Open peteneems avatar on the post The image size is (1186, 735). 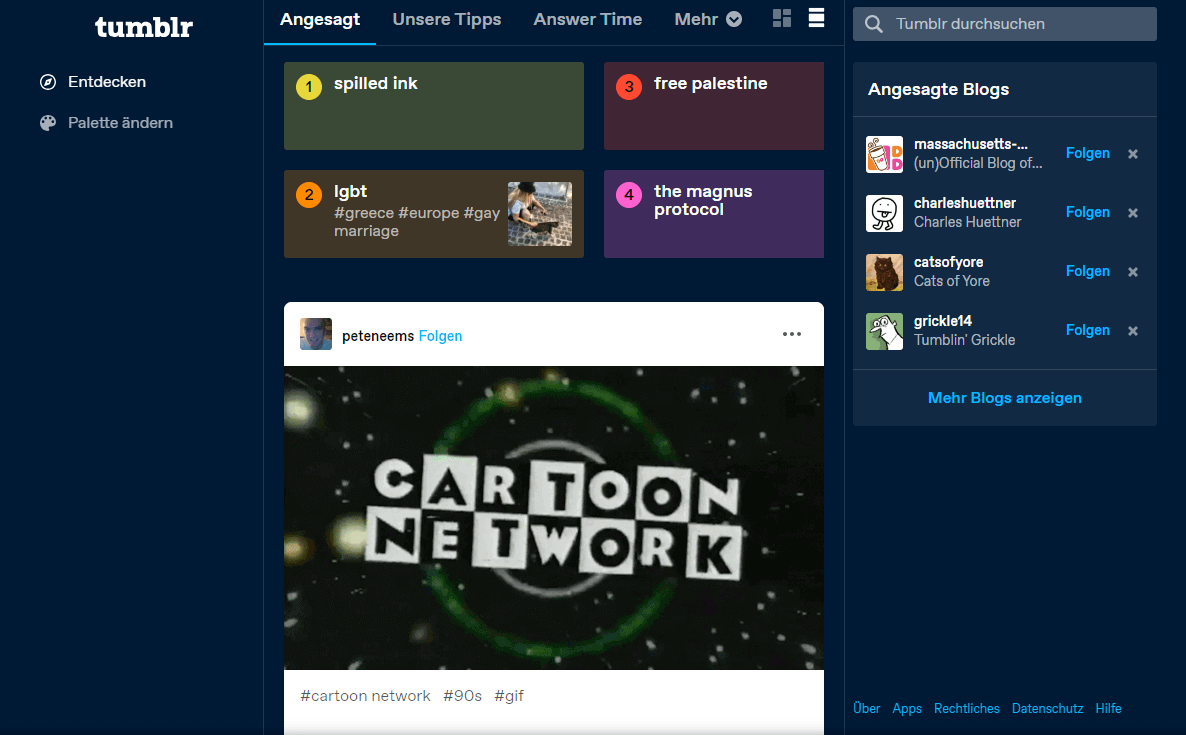pyautogui.click(x=315, y=334)
